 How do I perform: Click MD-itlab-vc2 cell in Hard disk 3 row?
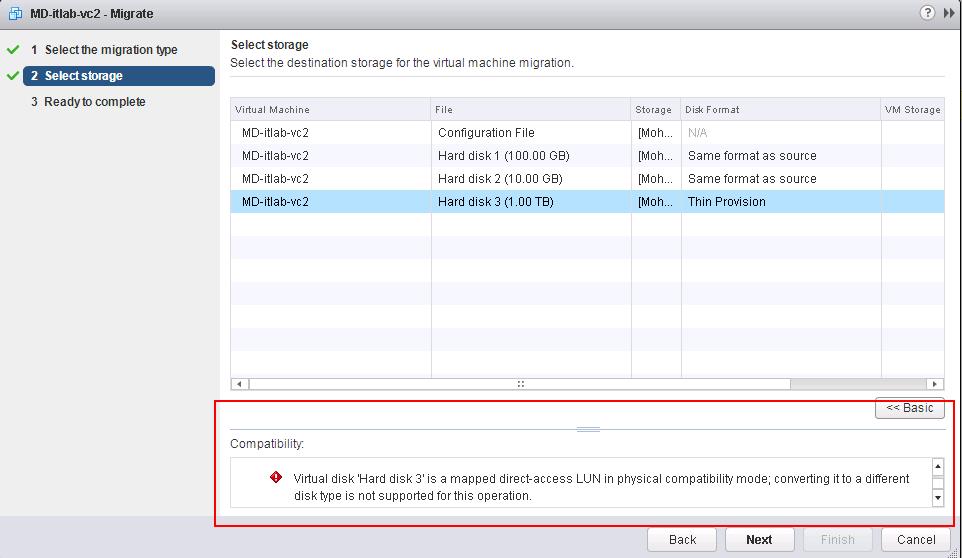pyautogui.click(x=331, y=202)
